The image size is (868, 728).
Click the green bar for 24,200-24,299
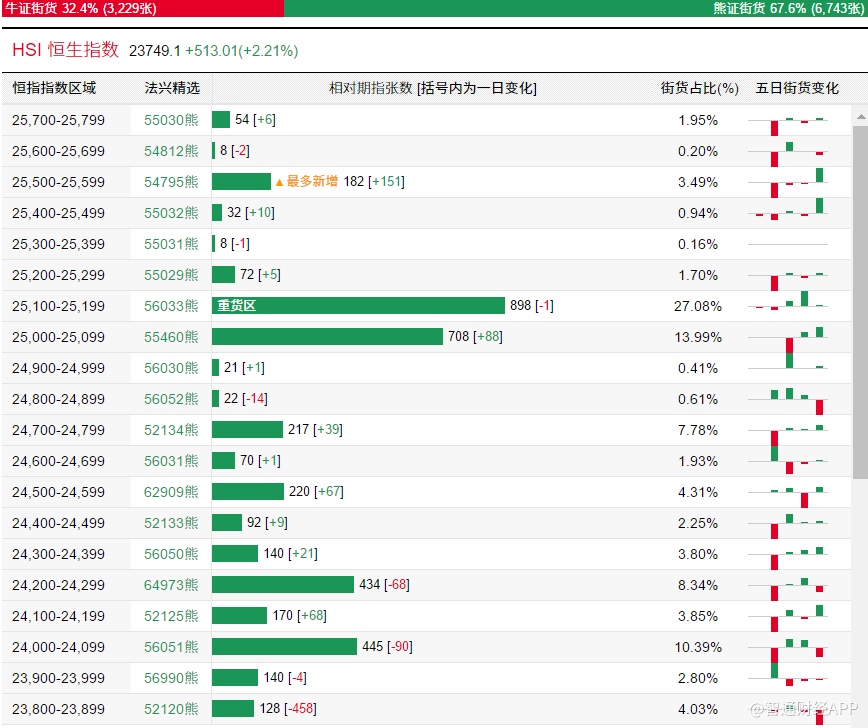(x=283, y=585)
